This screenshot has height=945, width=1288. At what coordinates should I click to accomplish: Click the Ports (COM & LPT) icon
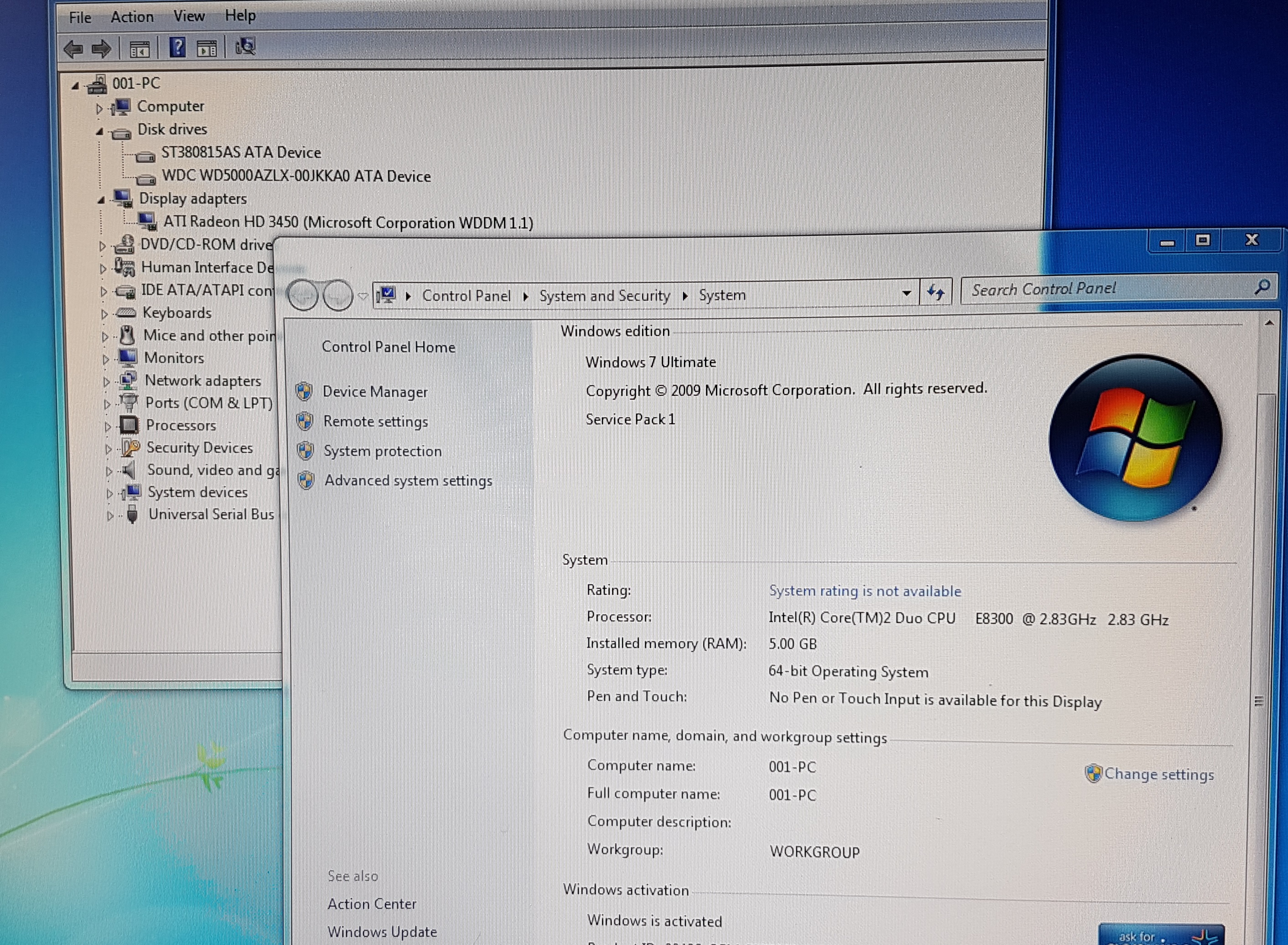pyautogui.click(x=129, y=402)
